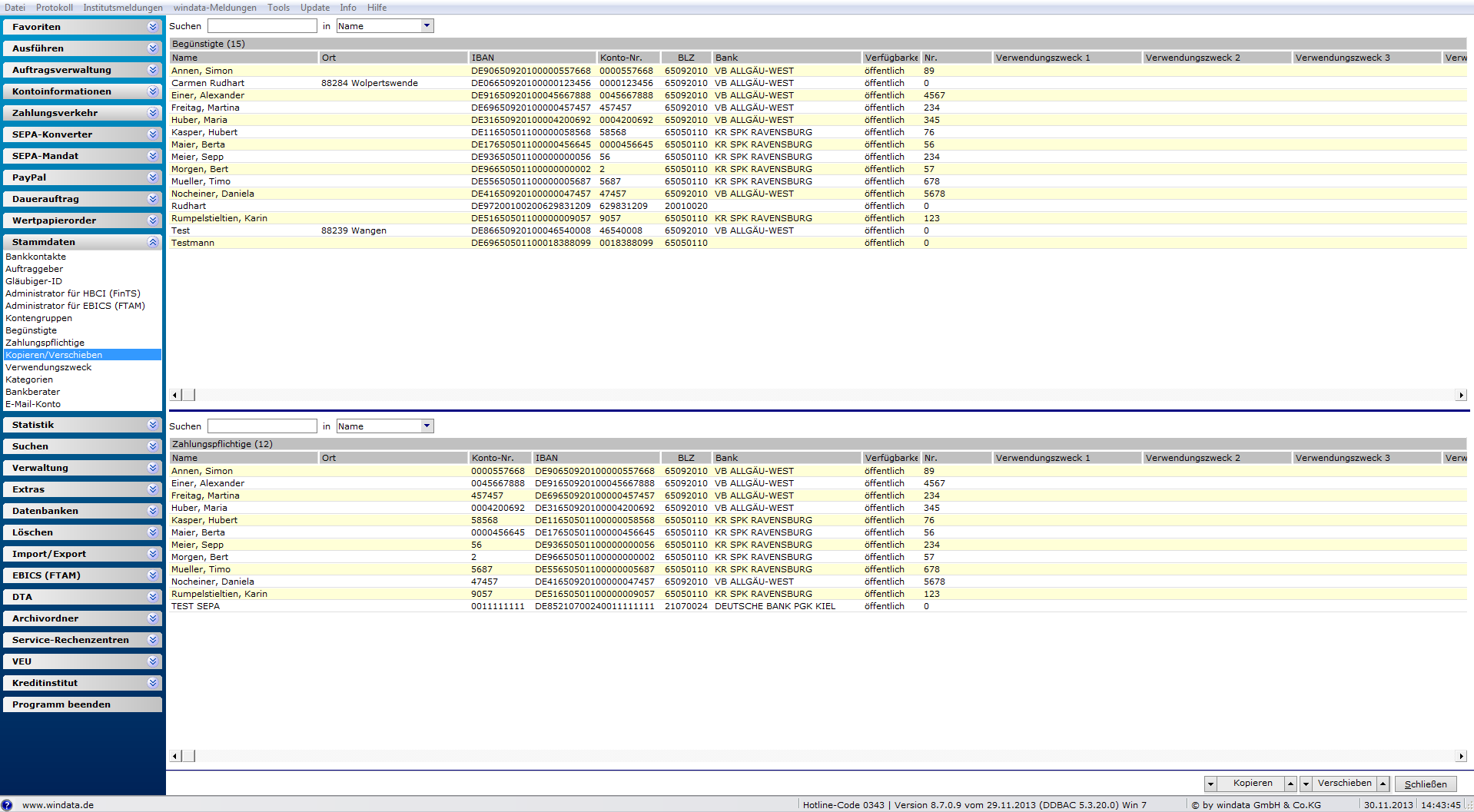Click left scroll arrow of lower table scrollbar
The width and height of the screenshot is (1474, 812).
click(175, 756)
